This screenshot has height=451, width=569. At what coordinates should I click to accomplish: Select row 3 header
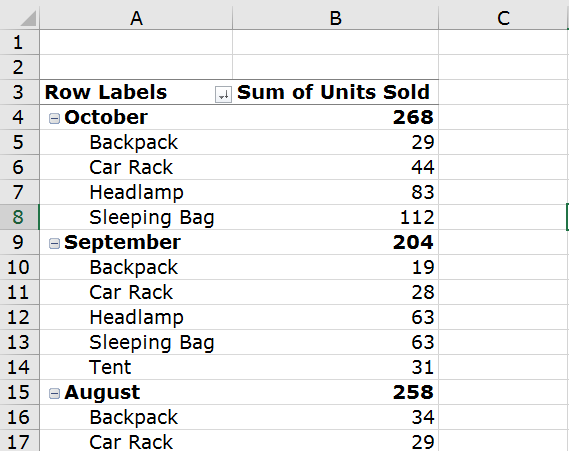19,92
